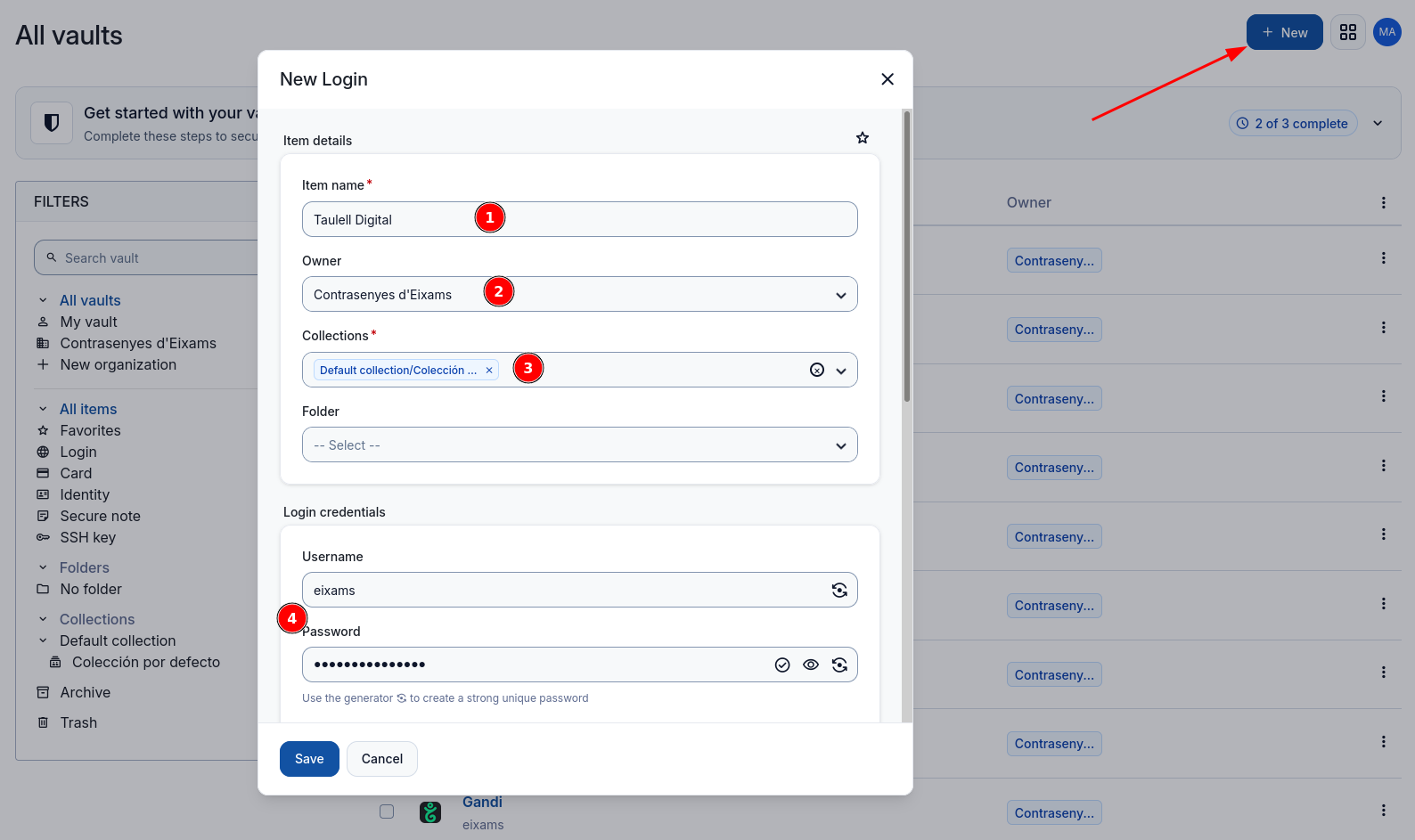Generate a new password with generator icon

click(x=839, y=665)
